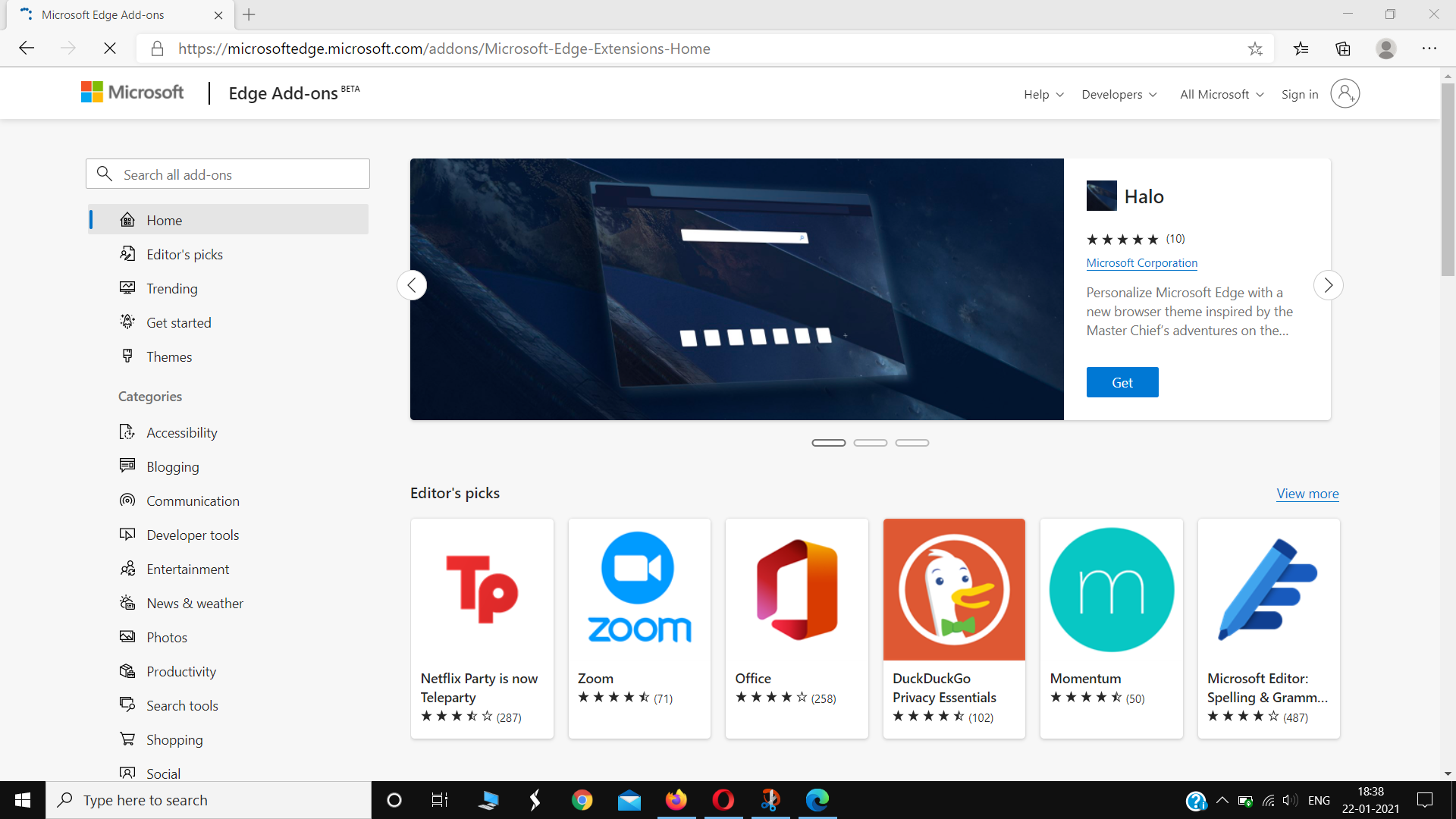
Task: Select the Search tools category
Action: [x=183, y=705]
